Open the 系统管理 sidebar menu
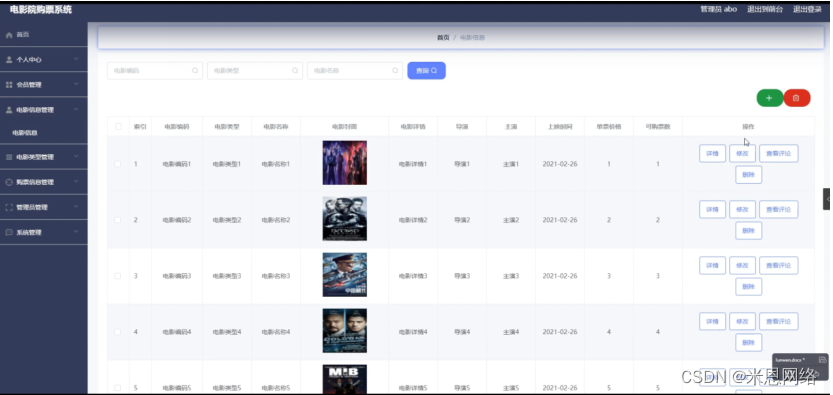833x395 pixels. (x=44, y=233)
